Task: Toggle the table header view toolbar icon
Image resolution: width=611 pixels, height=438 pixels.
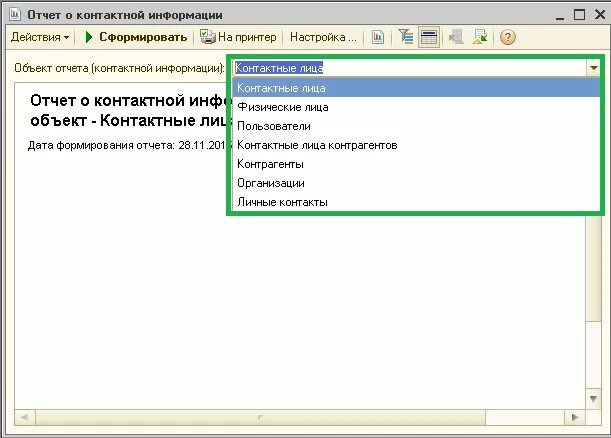Action: pyautogui.click(x=429, y=37)
